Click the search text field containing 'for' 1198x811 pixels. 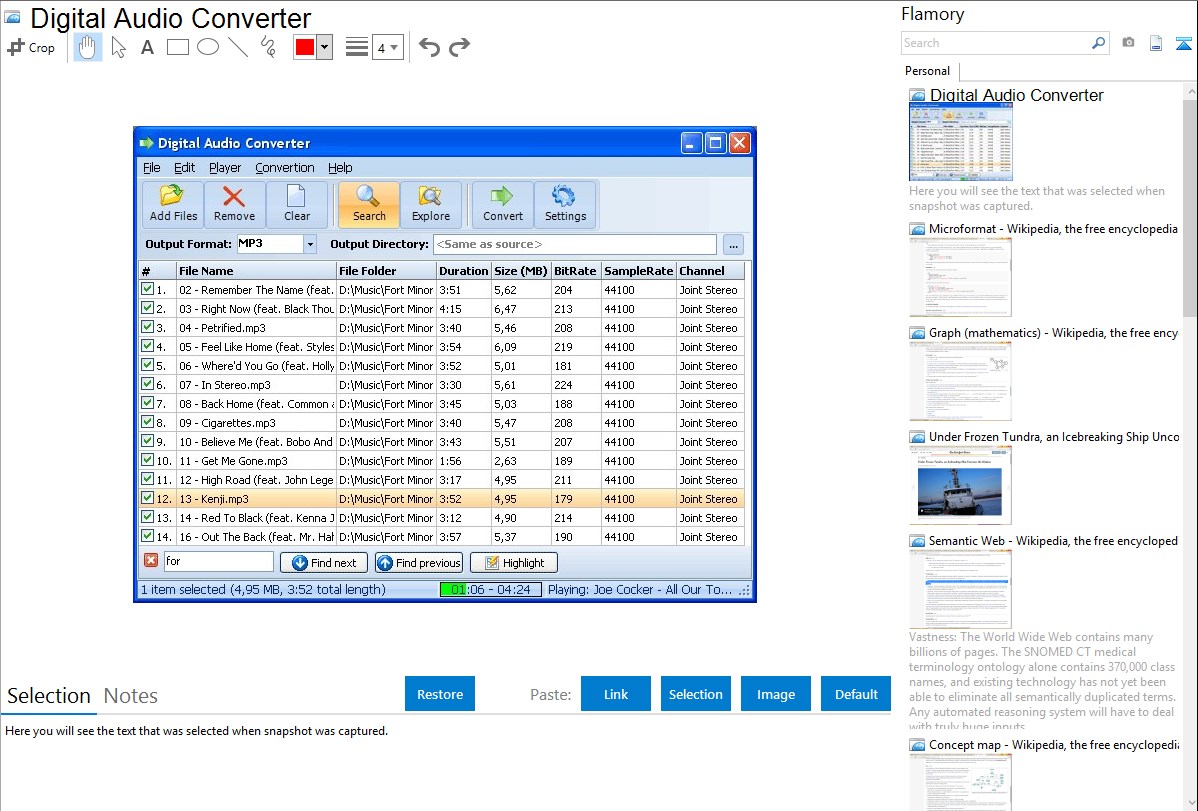click(218, 561)
